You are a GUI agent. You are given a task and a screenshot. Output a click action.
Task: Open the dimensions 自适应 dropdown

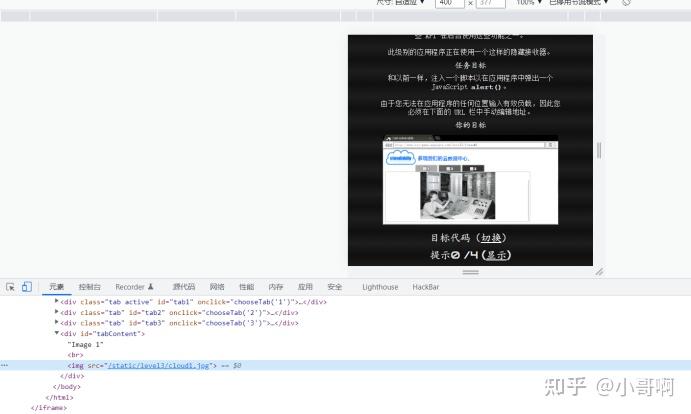pos(401,3)
